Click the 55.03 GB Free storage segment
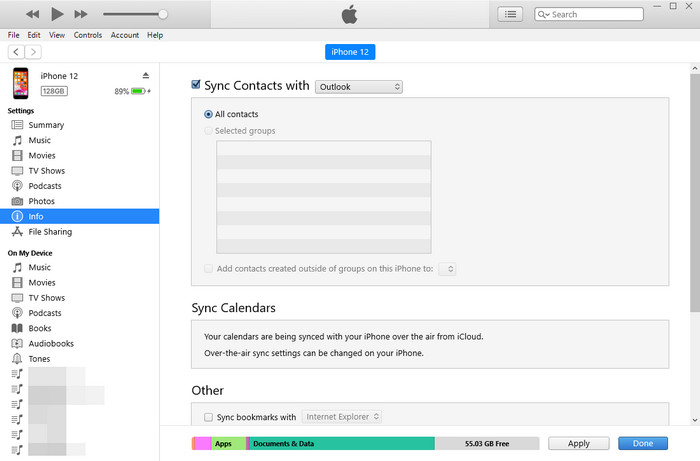700x461 pixels. click(487, 444)
